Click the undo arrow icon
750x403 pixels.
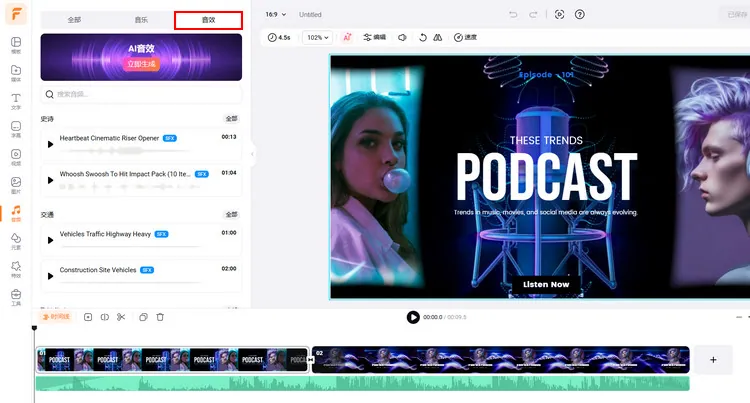513,14
